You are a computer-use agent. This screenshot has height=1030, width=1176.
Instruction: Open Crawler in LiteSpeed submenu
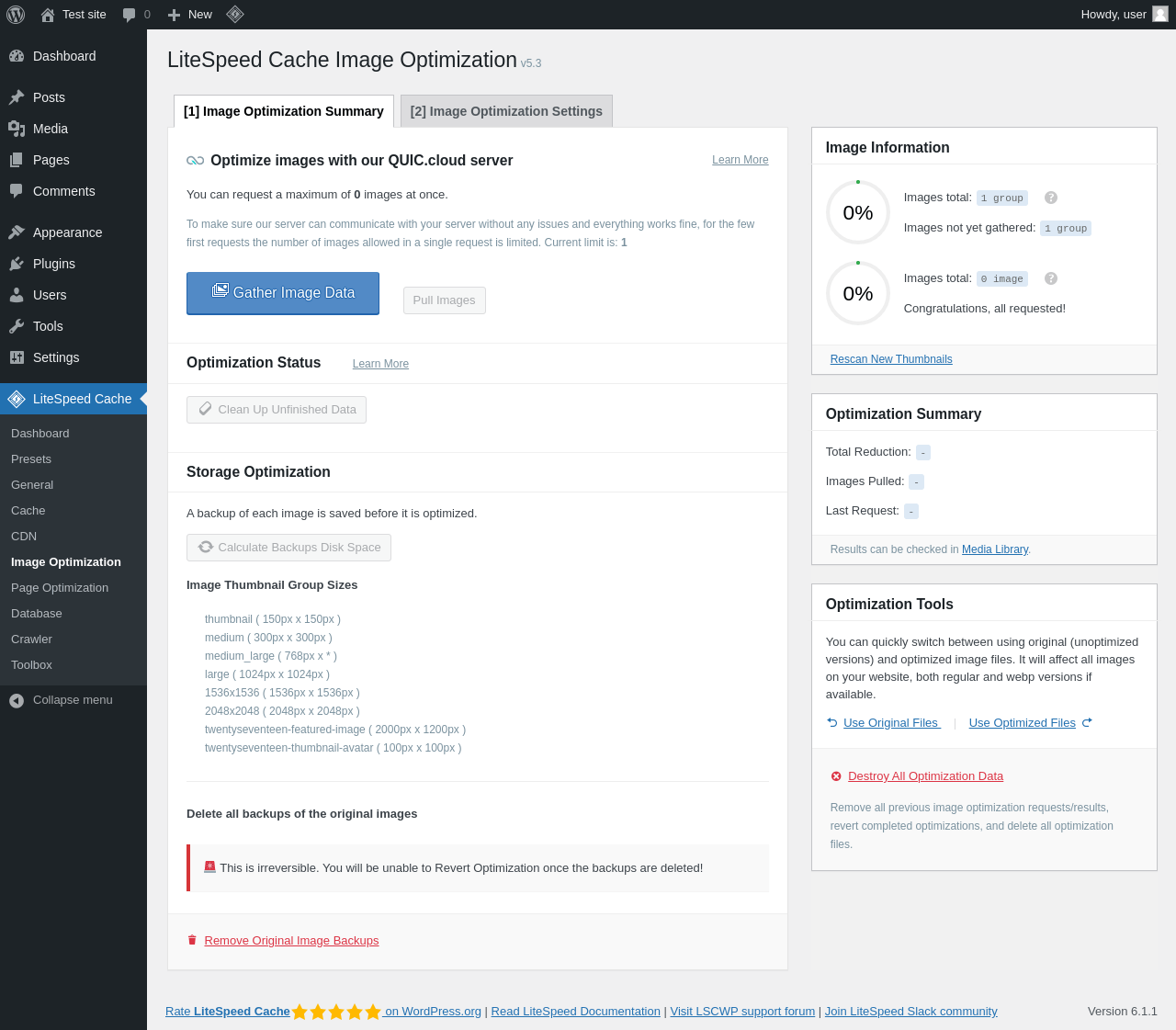[32, 640]
